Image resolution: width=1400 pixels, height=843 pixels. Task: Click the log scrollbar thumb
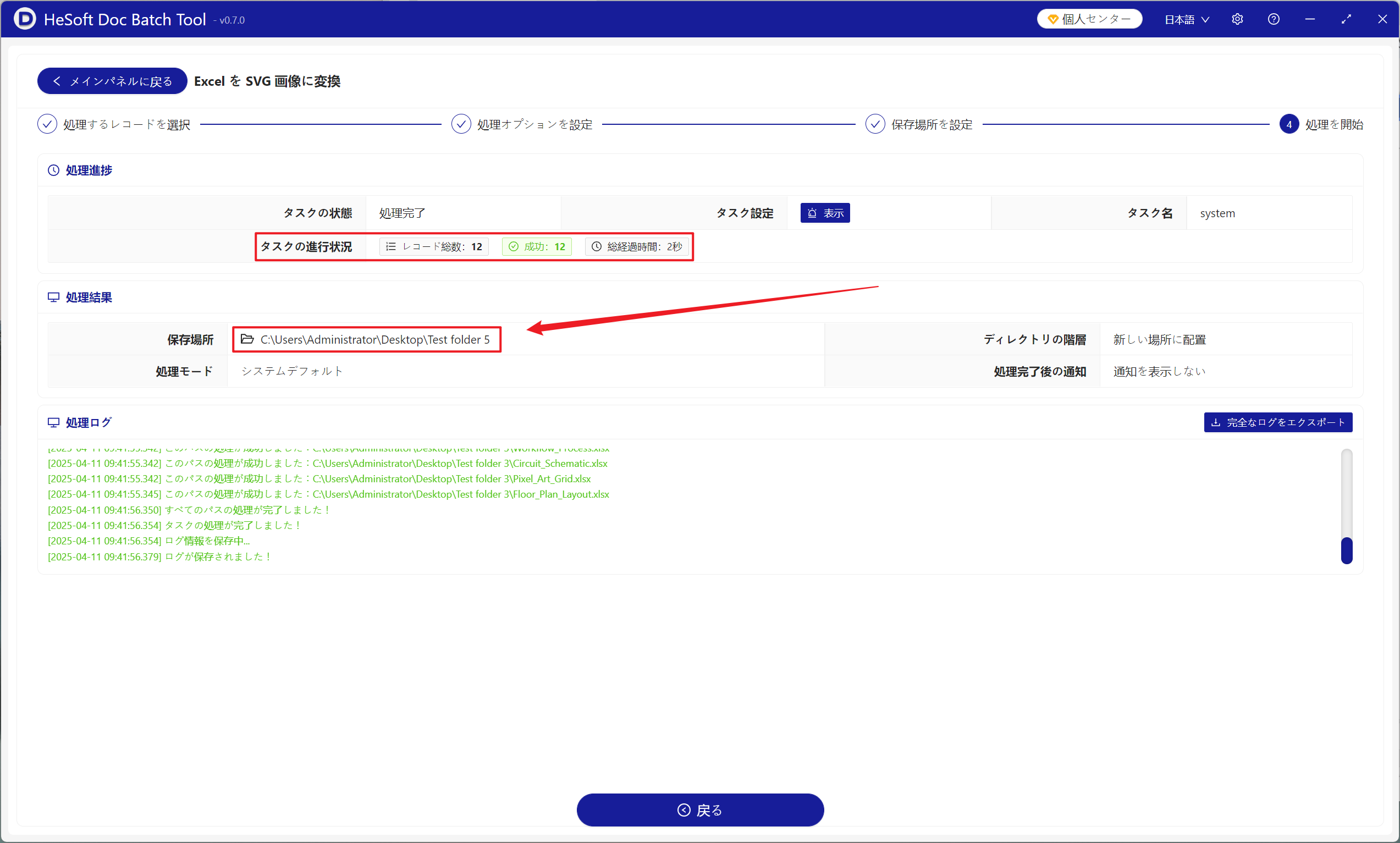click(1347, 550)
